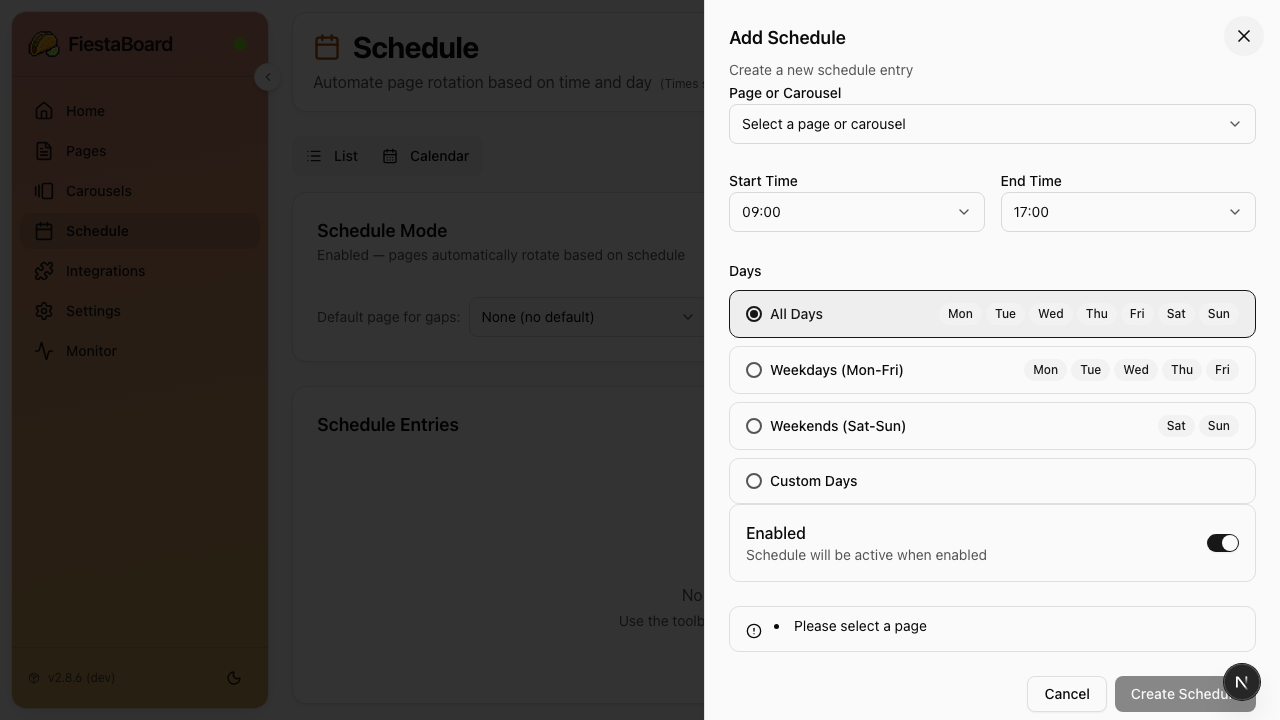Open the End Time dropdown
The image size is (1280, 720).
[1128, 212]
